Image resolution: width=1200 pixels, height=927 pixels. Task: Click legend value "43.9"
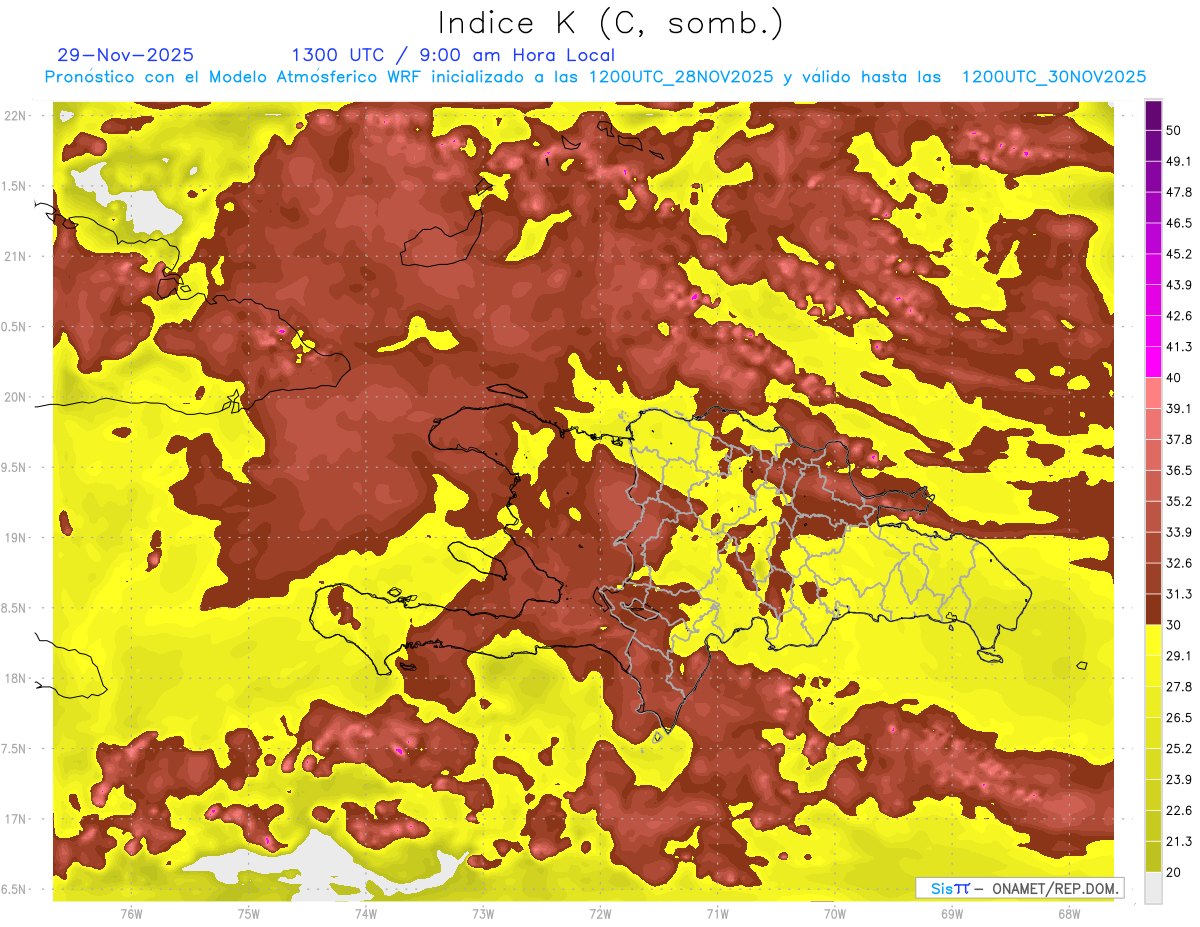click(1178, 285)
